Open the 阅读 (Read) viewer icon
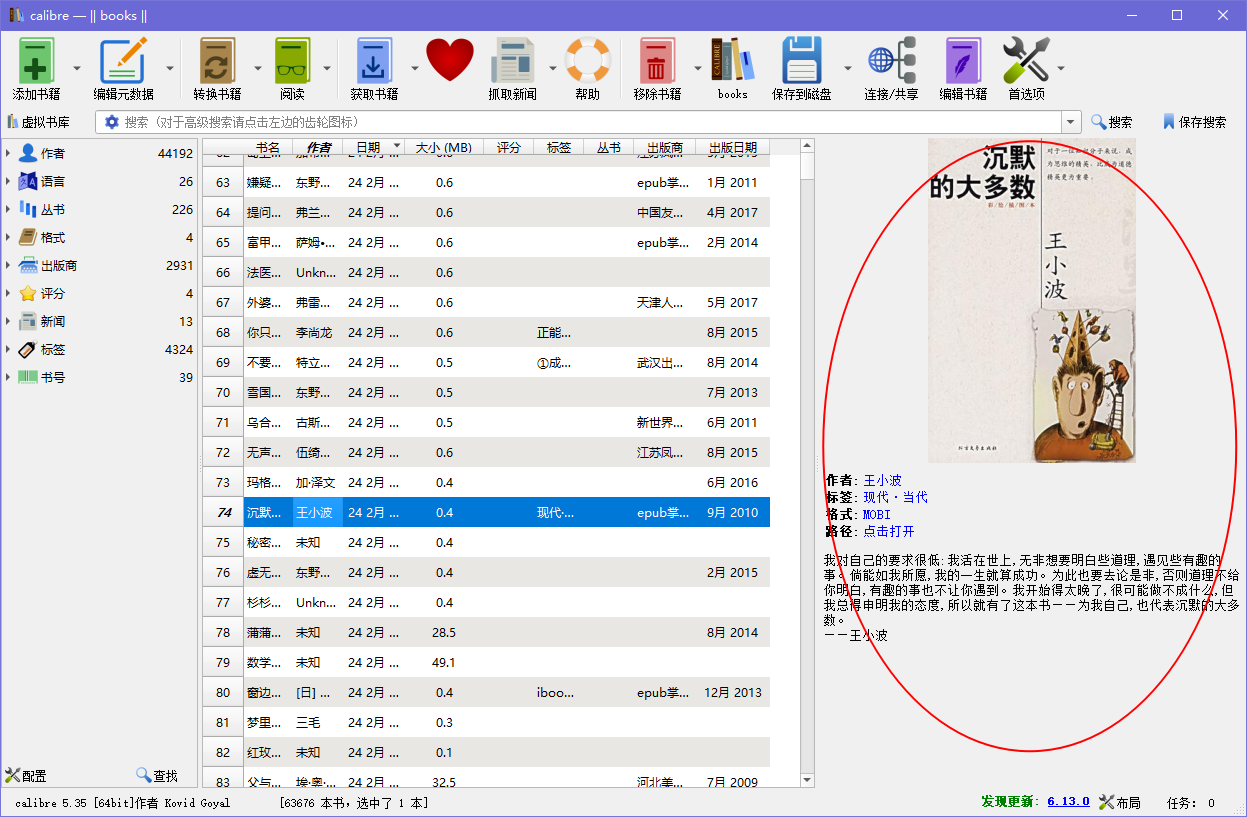This screenshot has height=817, width=1247. coord(292,60)
